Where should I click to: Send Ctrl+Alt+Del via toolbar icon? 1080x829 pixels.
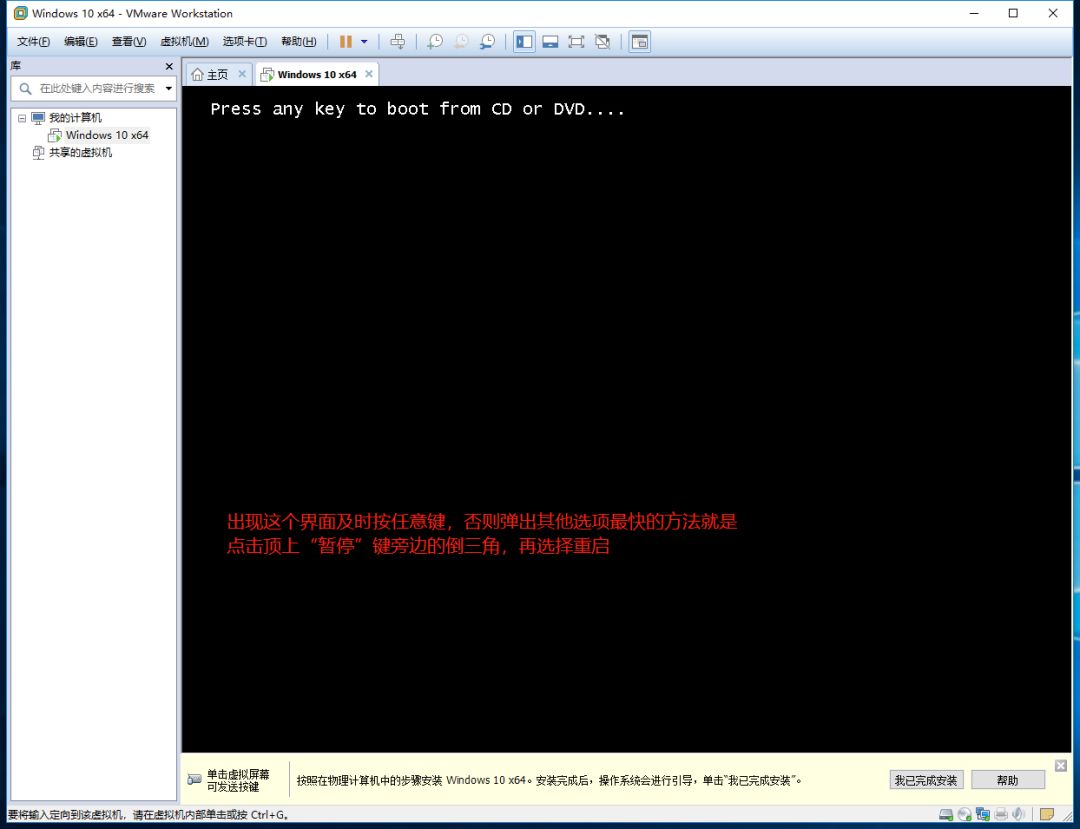[397, 42]
